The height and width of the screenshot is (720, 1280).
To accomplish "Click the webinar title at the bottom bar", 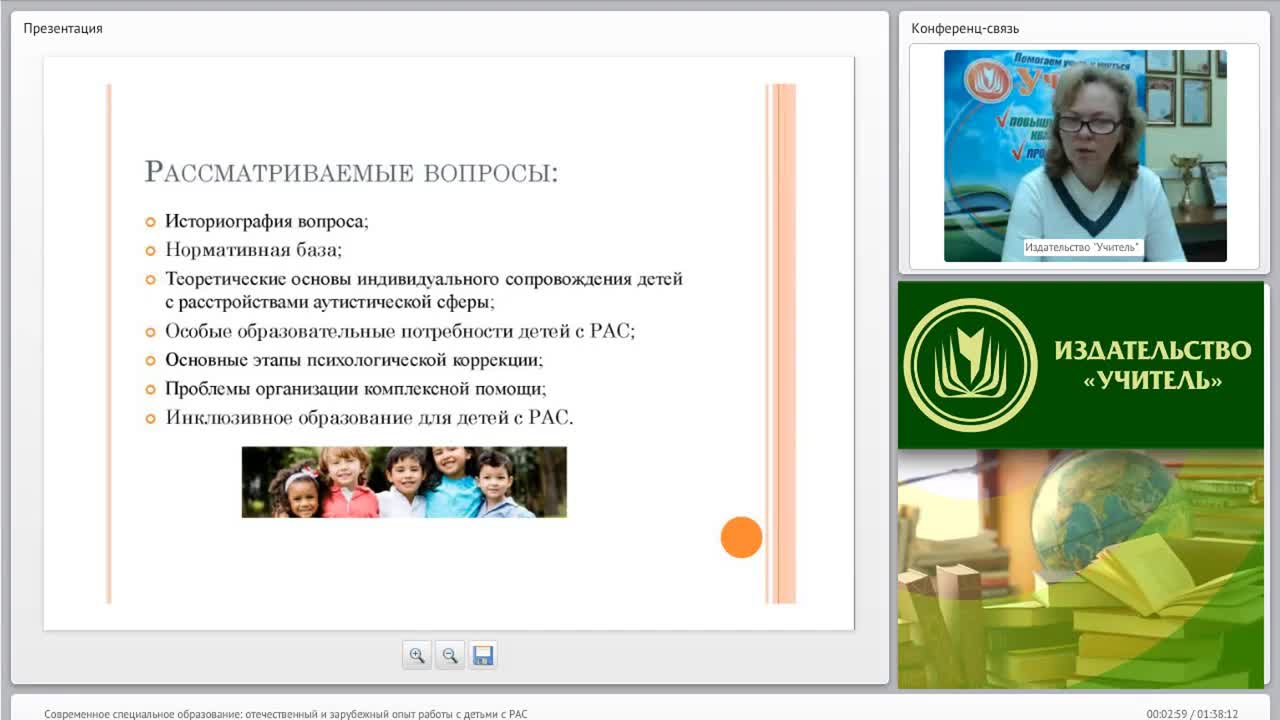I will (286, 714).
